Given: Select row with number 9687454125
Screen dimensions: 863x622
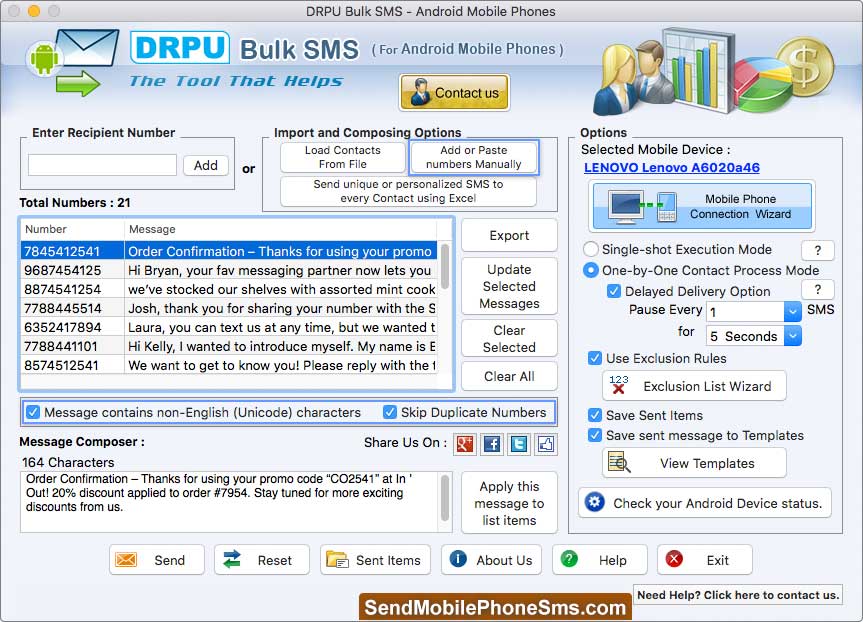Looking at the screenshot, I should [x=229, y=270].
